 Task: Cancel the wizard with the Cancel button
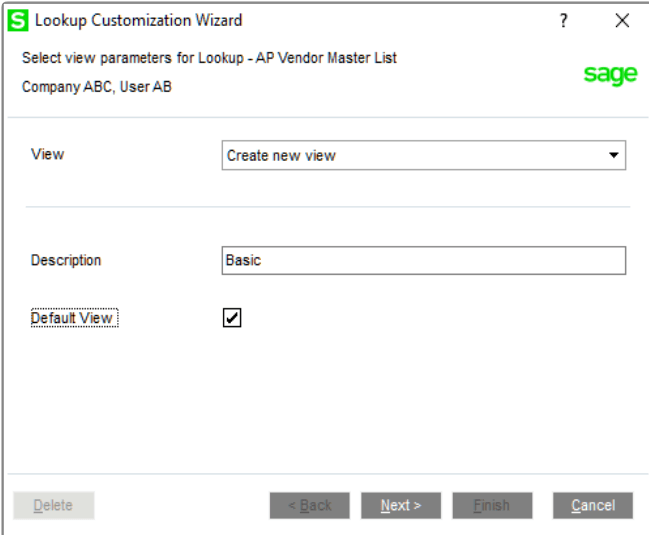(593, 506)
